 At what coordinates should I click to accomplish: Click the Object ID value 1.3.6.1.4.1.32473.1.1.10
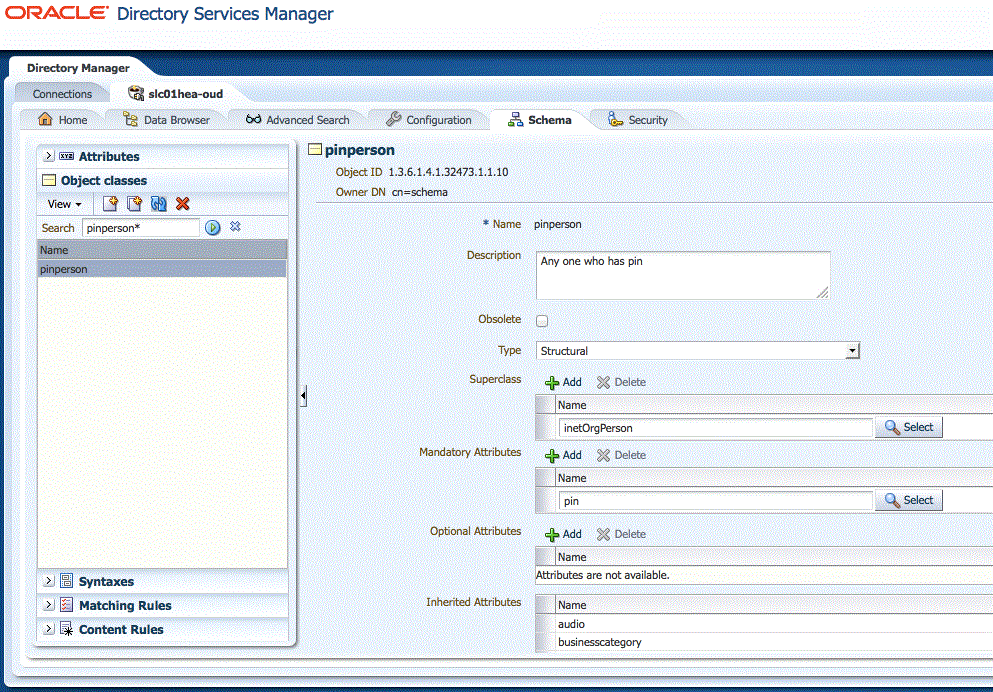click(x=448, y=172)
